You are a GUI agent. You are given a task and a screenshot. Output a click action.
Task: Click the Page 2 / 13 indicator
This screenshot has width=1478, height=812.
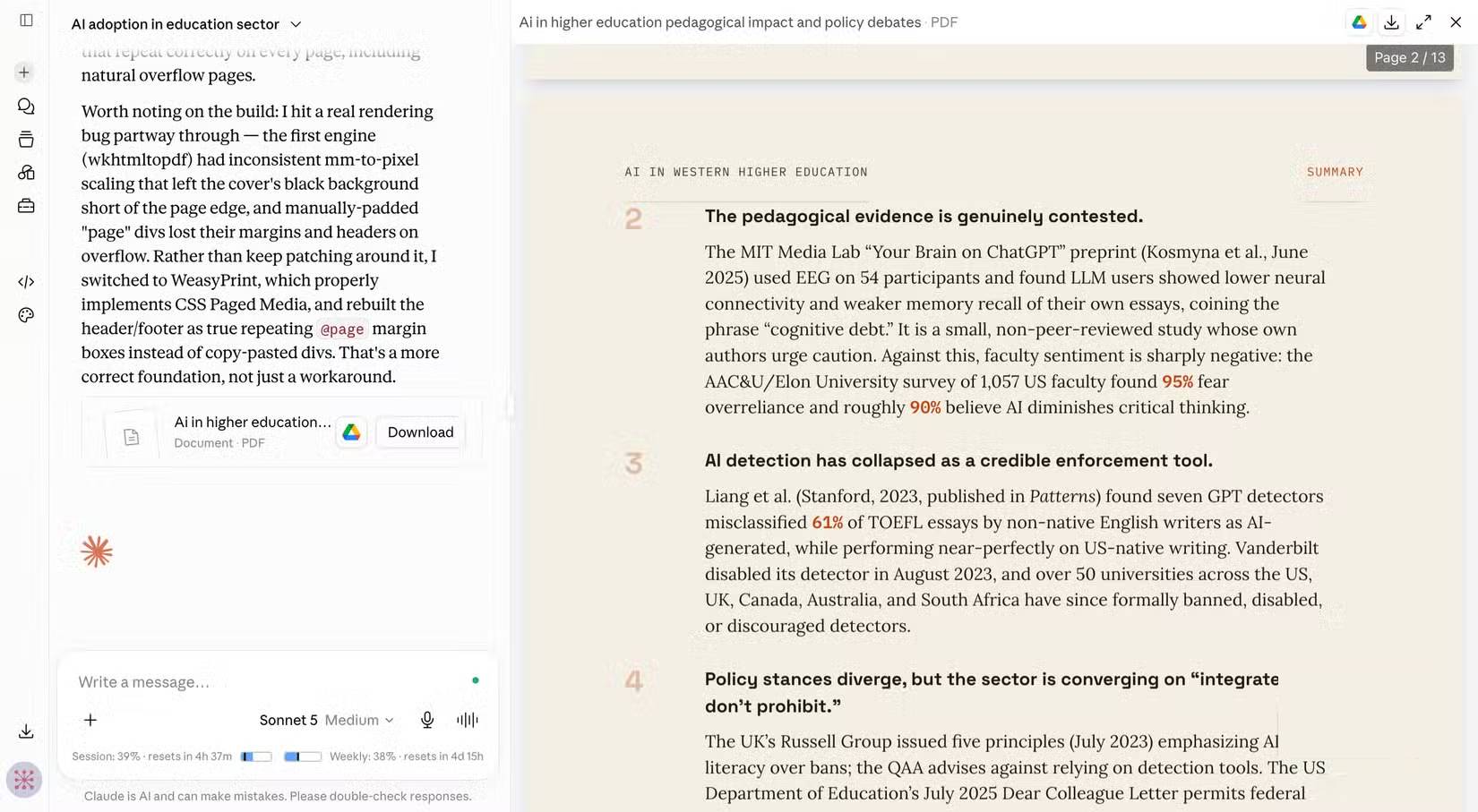(x=1410, y=57)
